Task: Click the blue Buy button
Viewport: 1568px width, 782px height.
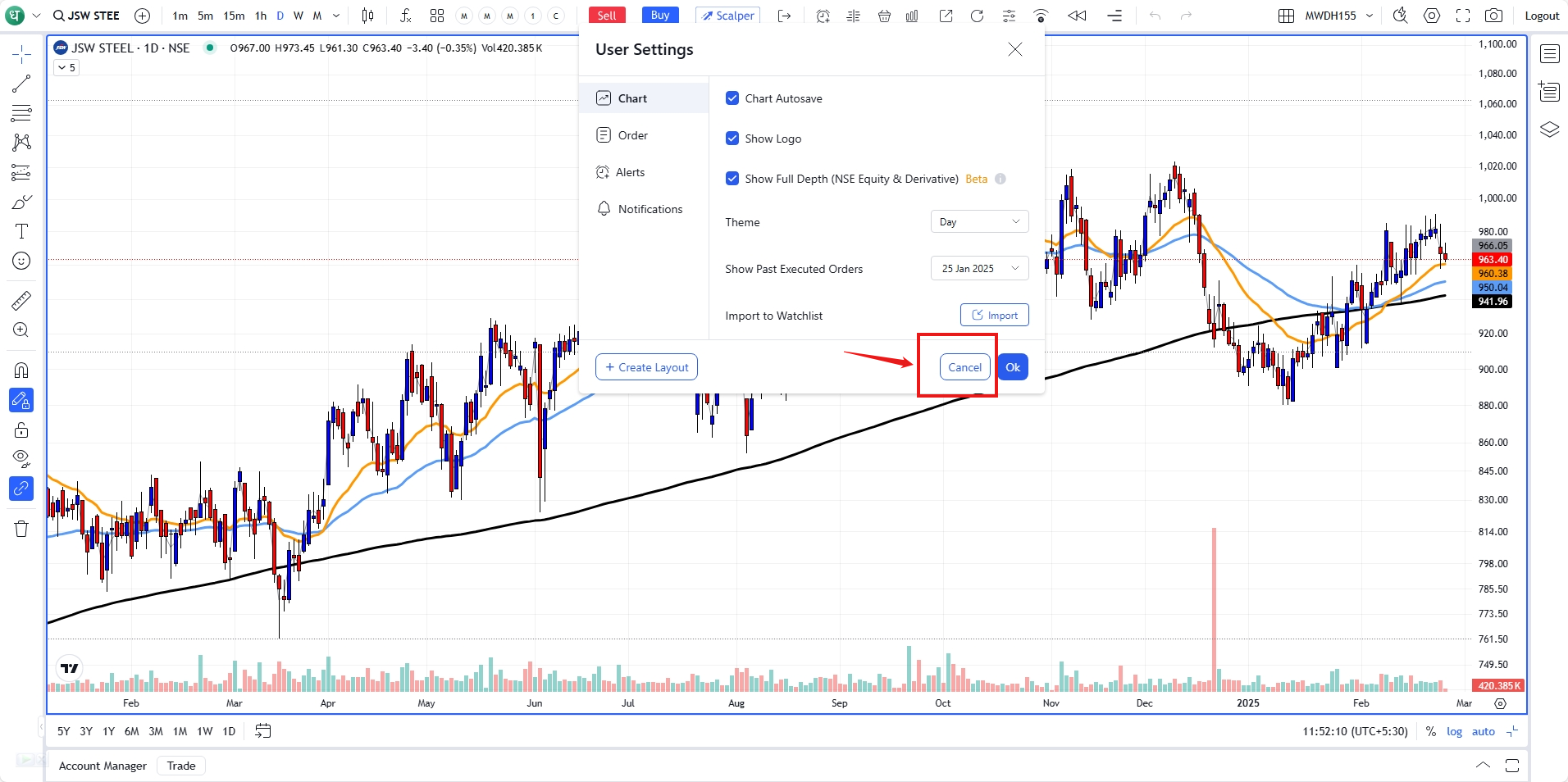Action: pos(660,16)
